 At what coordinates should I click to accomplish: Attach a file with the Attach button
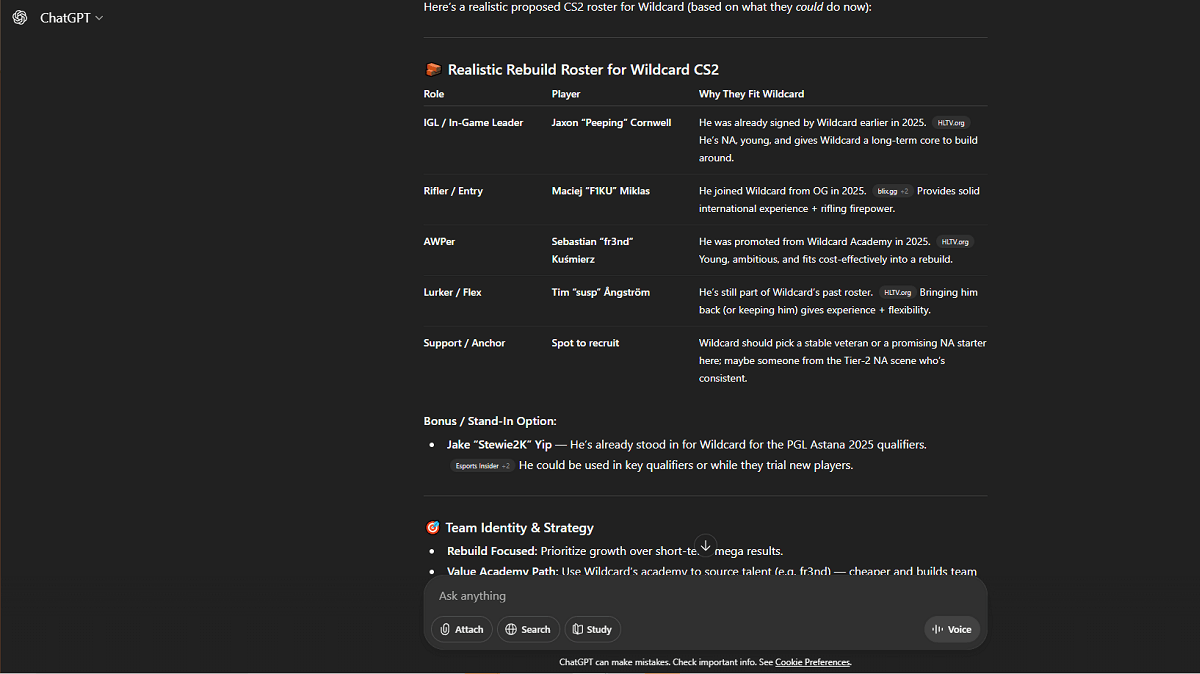tap(462, 629)
